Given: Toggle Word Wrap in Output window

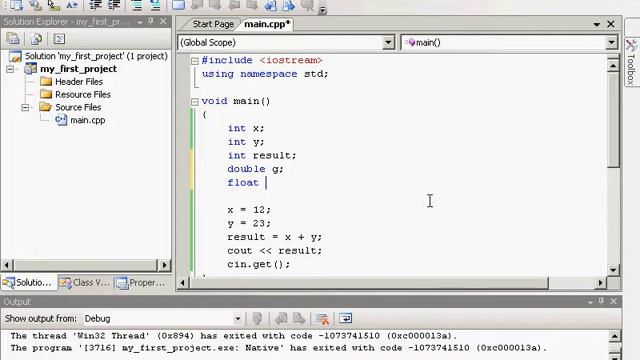Looking at the screenshot, I should click(x=345, y=319).
